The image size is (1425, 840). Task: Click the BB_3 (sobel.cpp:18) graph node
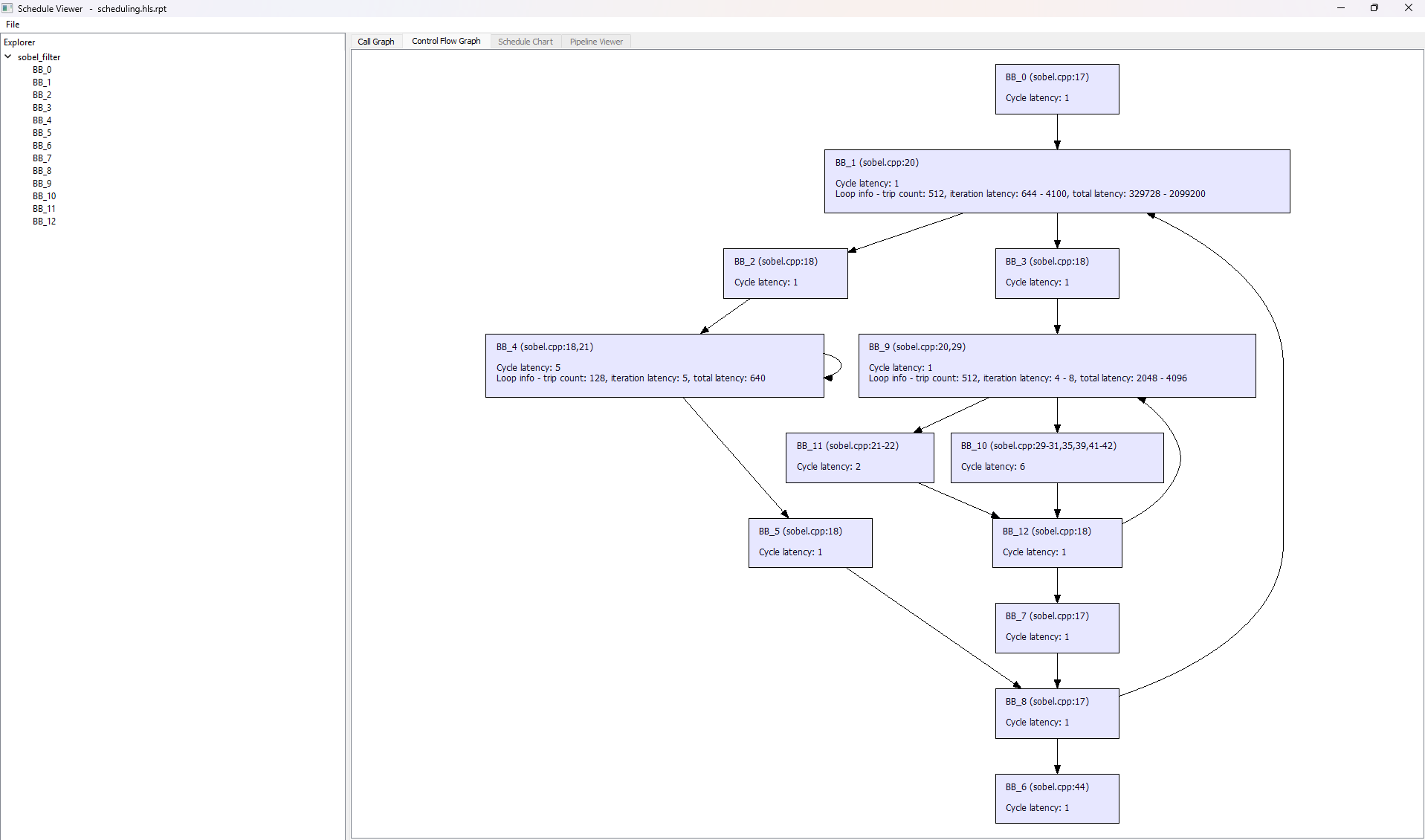(1057, 274)
